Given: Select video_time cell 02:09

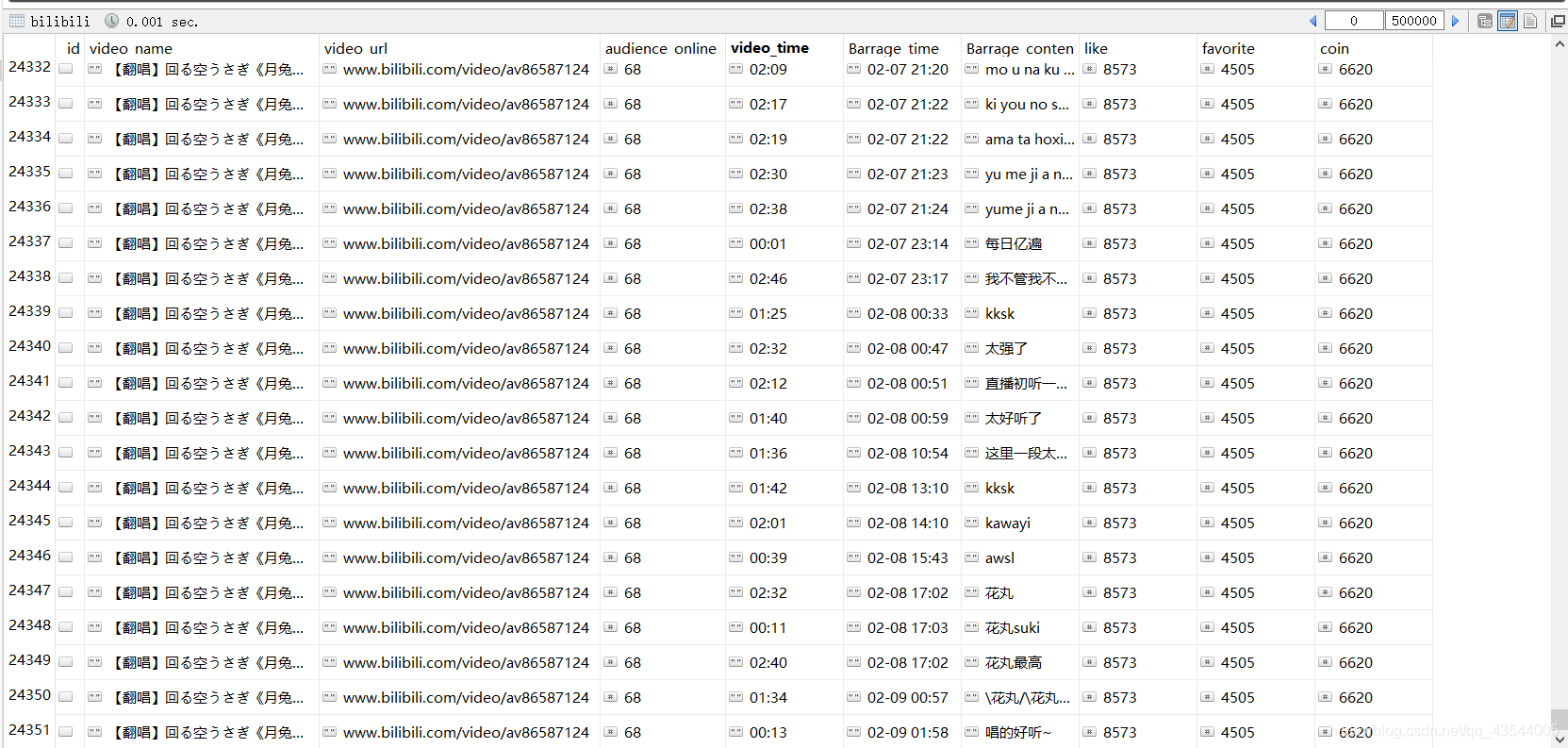Looking at the screenshot, I should coord(768,70).
